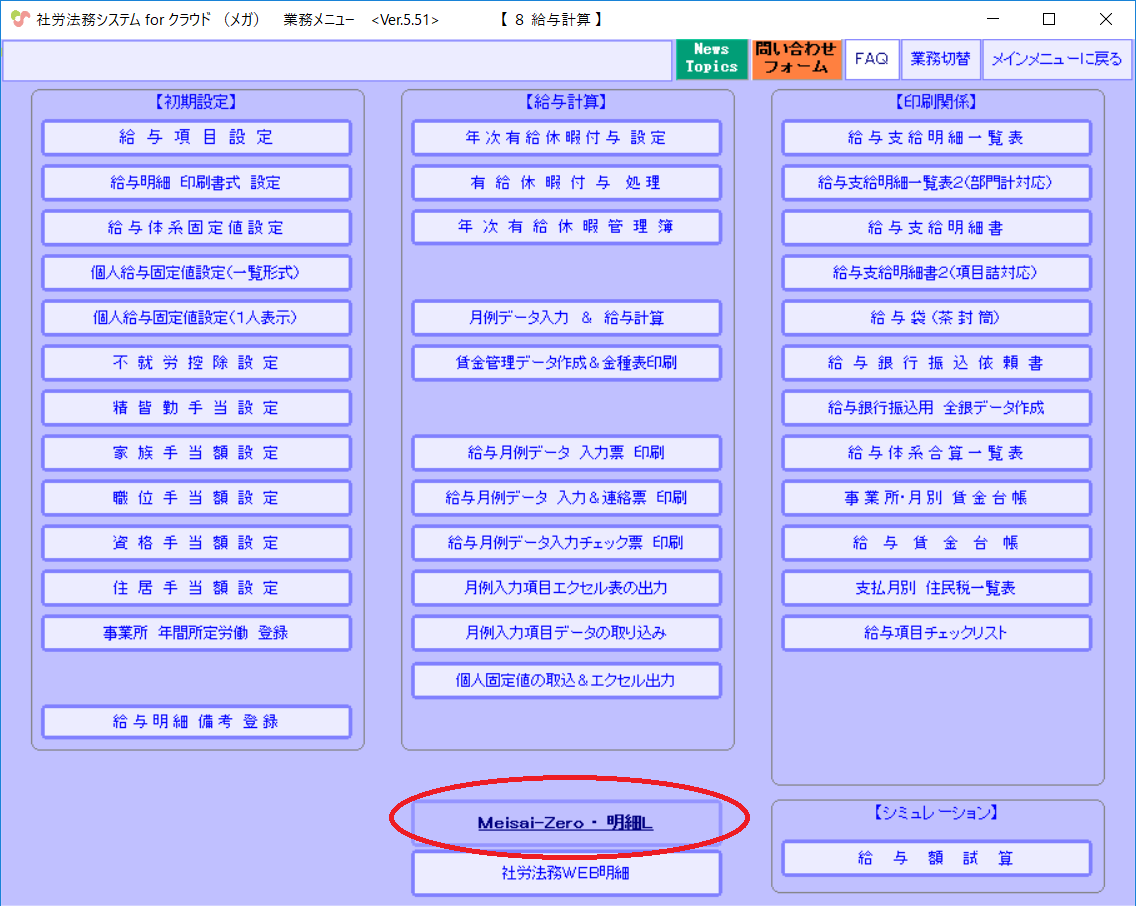Open 事業所 年間所定労働 登録
The width and height of the screenshot is (1136, 906).
196,632
